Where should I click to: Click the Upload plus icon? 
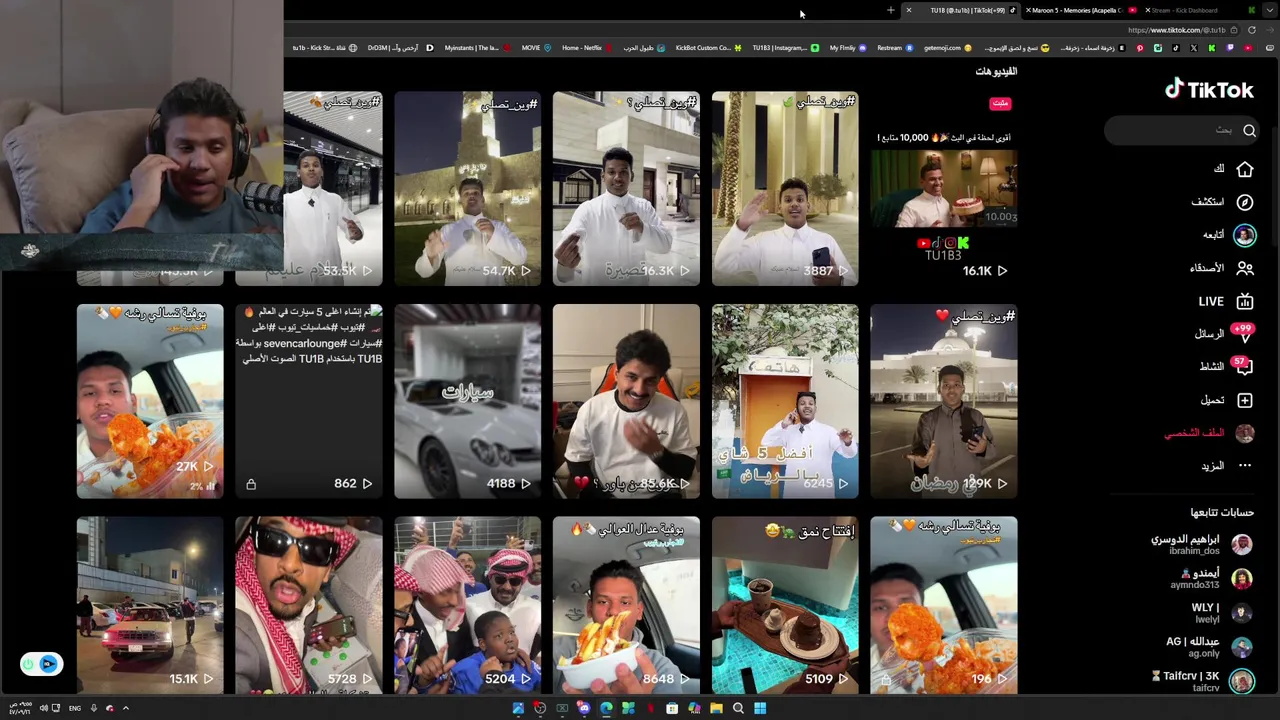pyautogui.click(x=1245, y=400)
